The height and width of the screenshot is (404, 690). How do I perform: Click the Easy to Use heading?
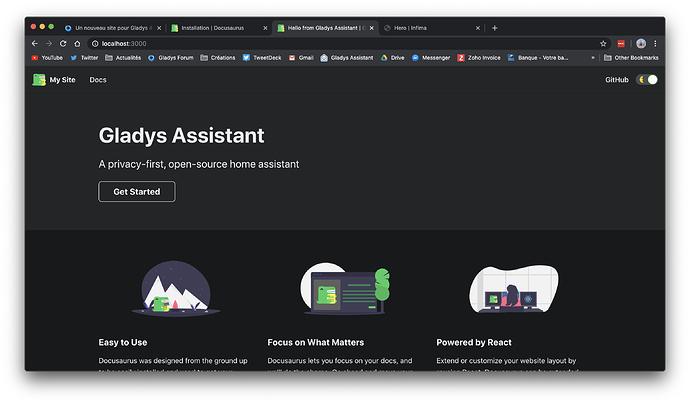(123, 342)
